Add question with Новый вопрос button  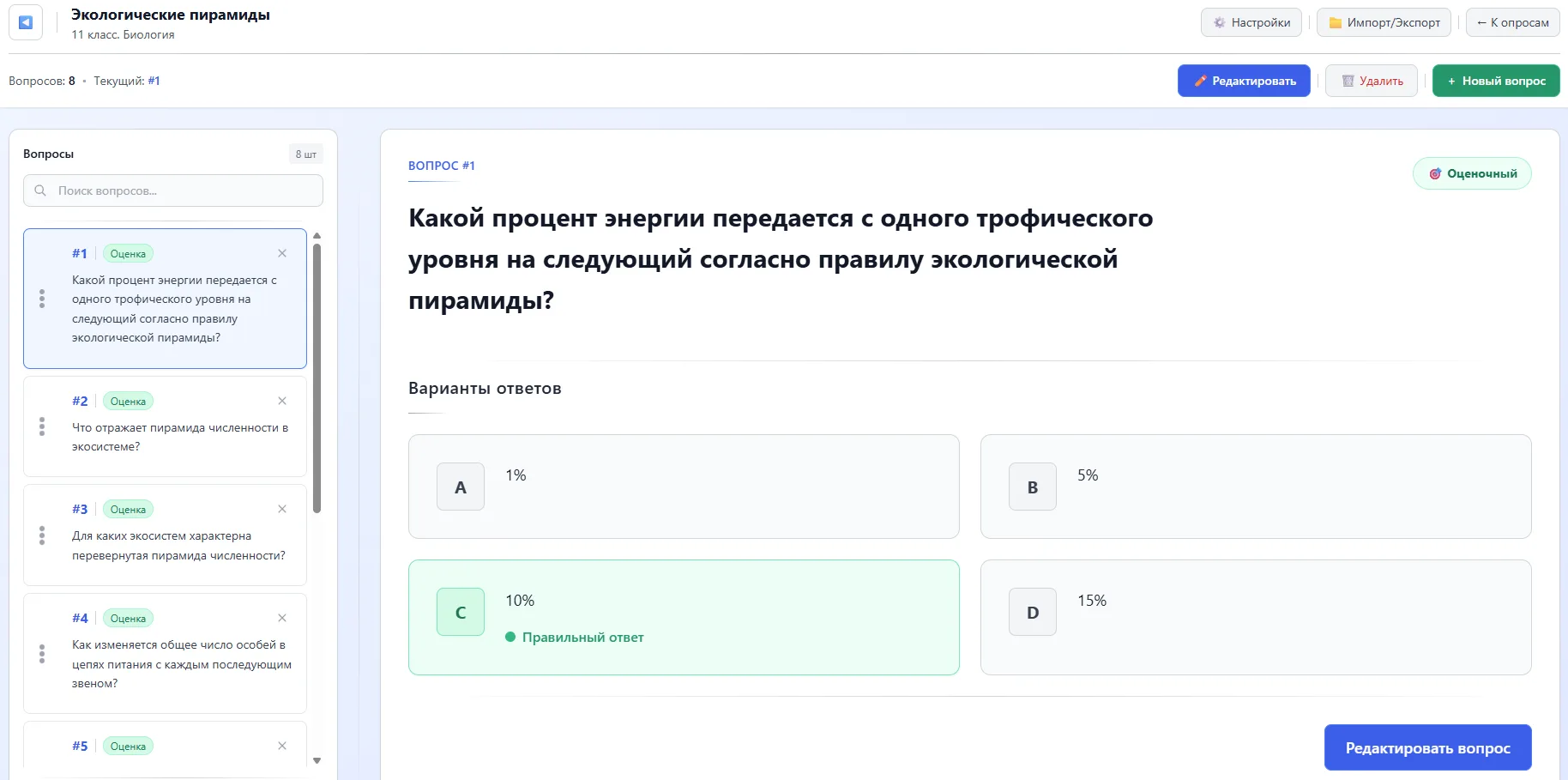pyautogui.click(x=1495, y=81)
